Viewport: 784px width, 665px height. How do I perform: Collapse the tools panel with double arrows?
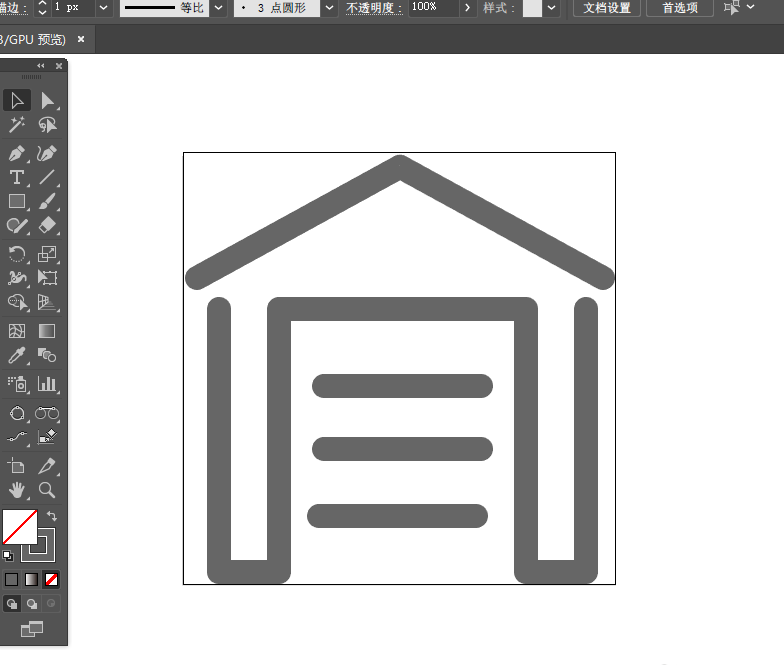[40, 66]
